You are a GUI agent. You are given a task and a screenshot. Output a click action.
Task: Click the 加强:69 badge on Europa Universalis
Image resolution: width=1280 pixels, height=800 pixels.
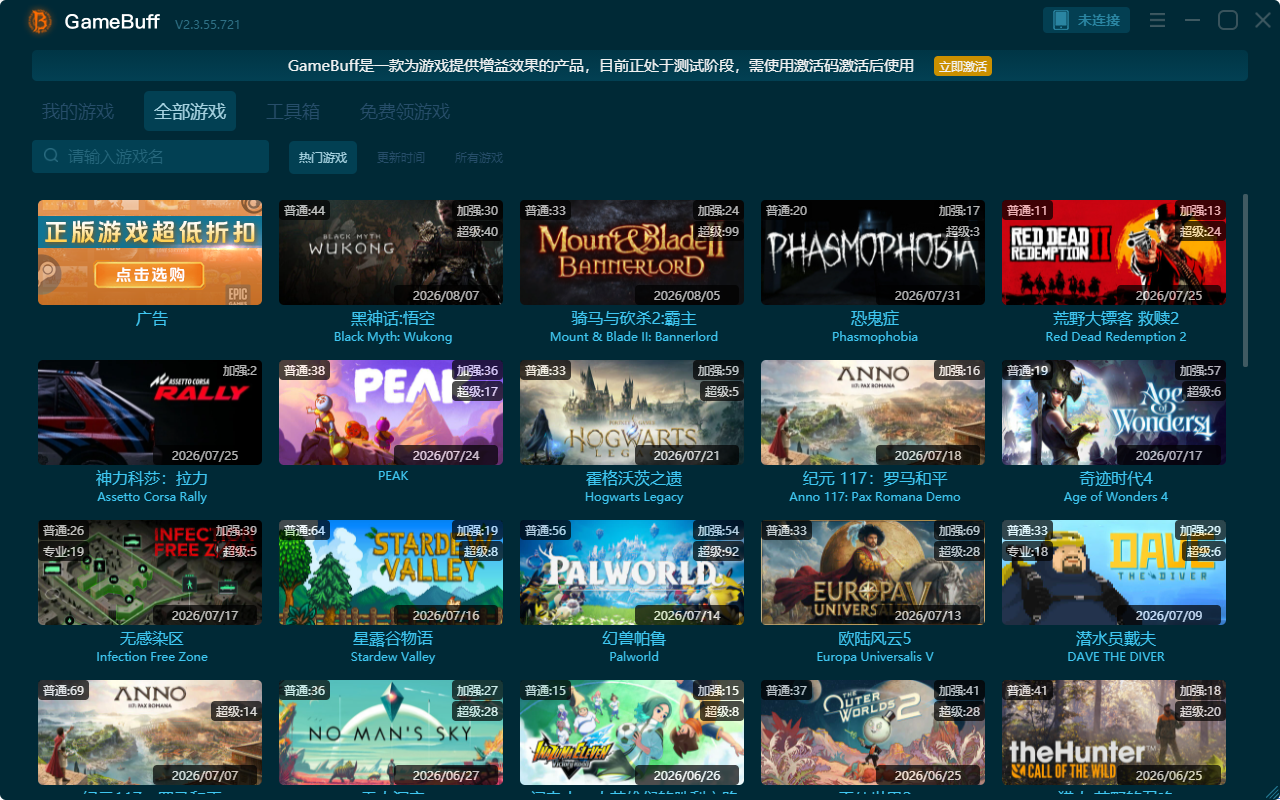pos(959,531)
